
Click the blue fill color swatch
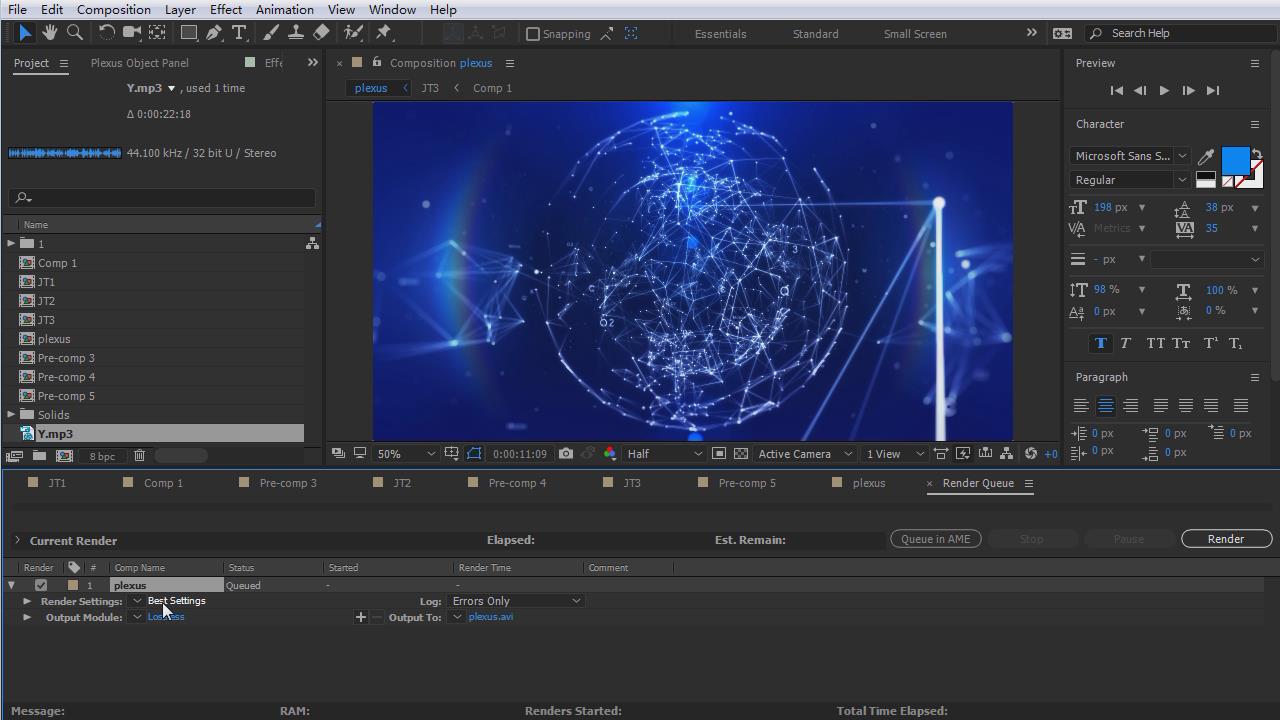pyautogui.click(x=1235, y=160)
